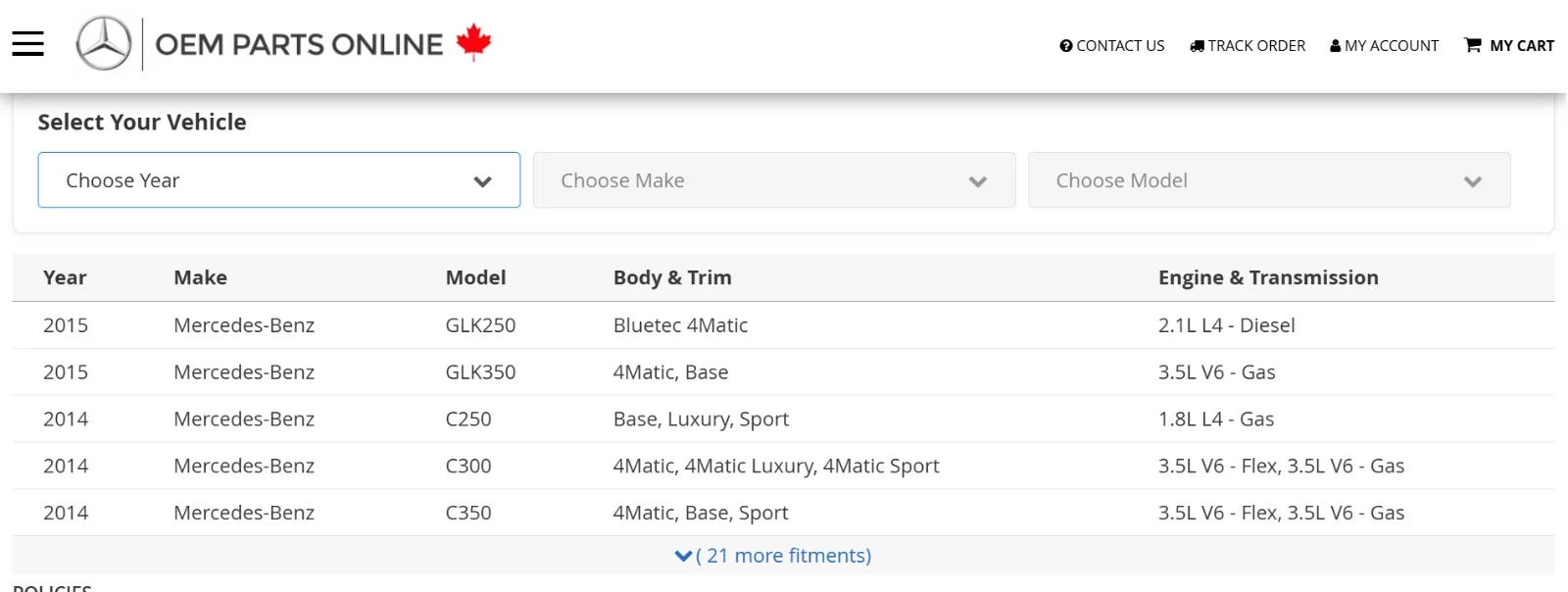Click the Track Order truck icon
Viewport: 1568px width, 592px height.
tap(1197, 46)
